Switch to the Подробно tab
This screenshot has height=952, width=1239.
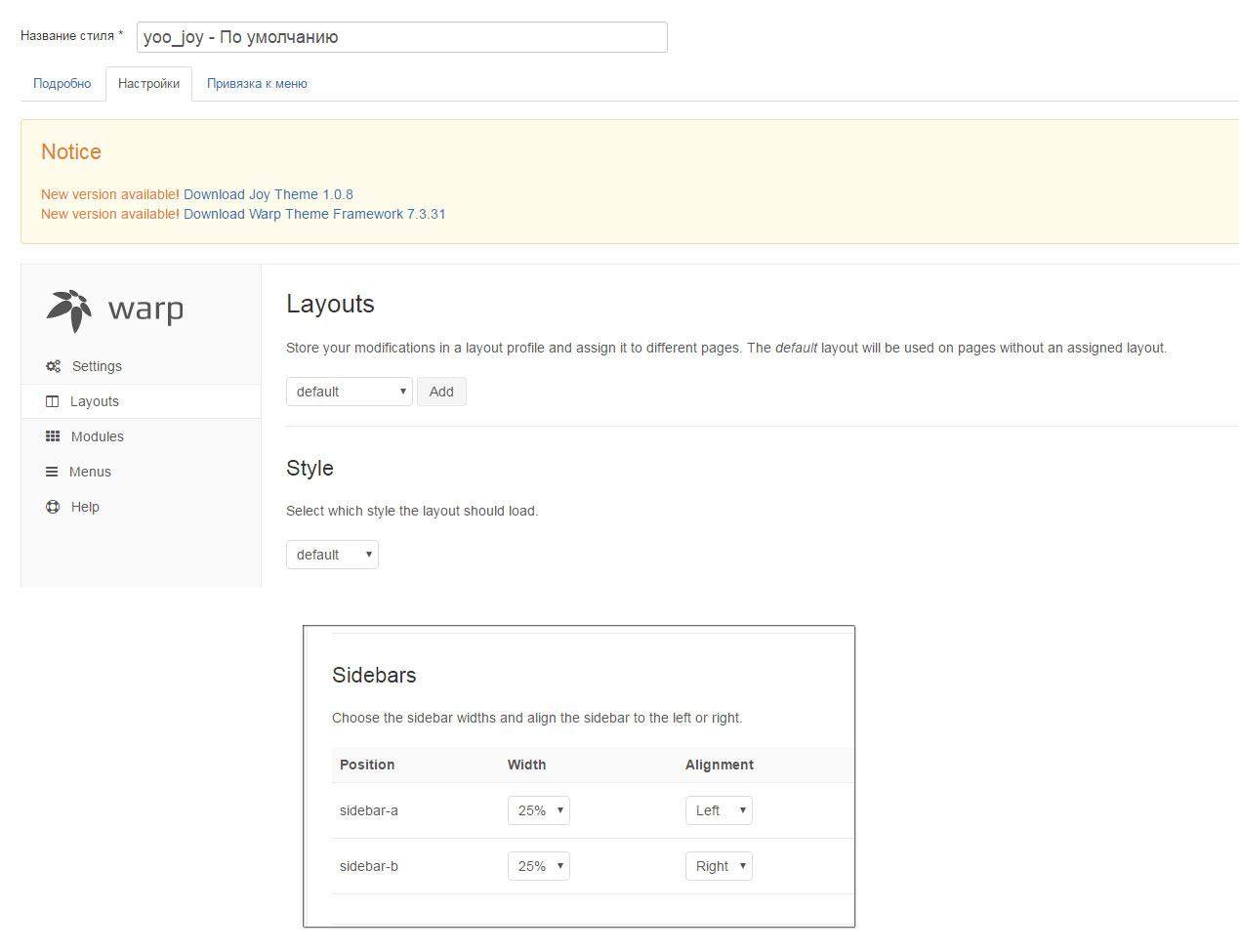(62, 84)
